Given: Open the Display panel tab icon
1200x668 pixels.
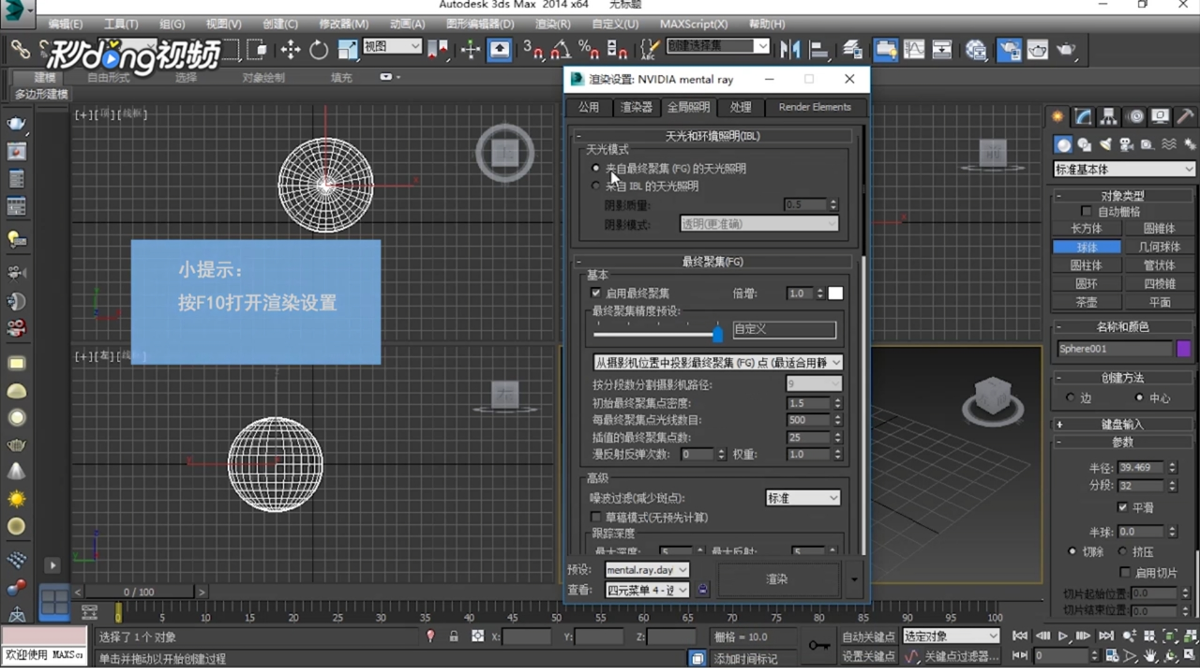Looking at the screenshot, I should (x=1160, y=116).
